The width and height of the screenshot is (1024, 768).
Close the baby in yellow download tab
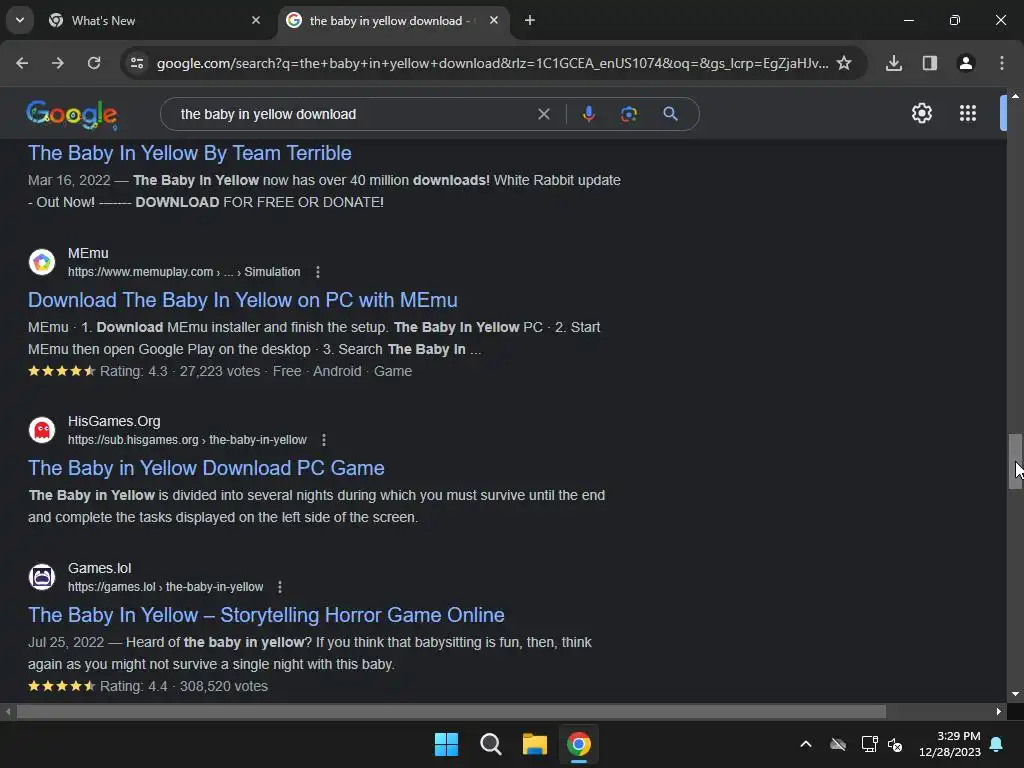(494, 20)
